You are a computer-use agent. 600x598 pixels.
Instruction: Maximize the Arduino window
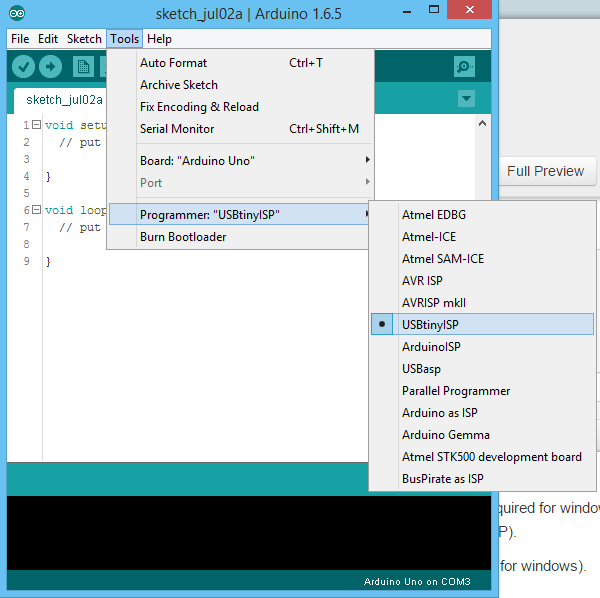coord(434,10)
